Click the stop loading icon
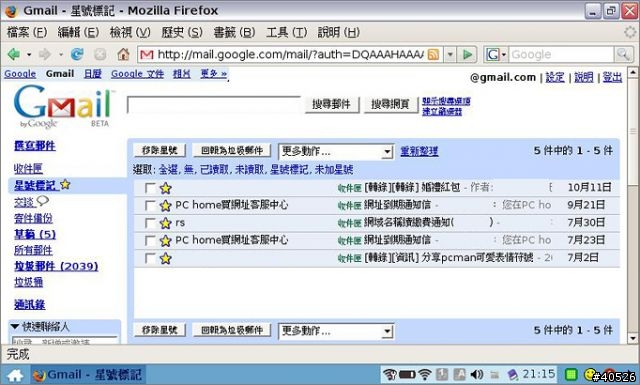 pos(100,54)
